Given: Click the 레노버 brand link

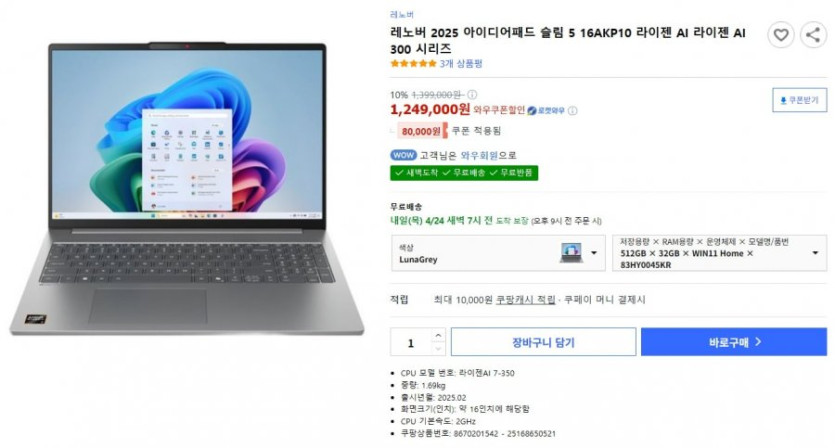Looking at the screenshot, I should click(402, 14).
